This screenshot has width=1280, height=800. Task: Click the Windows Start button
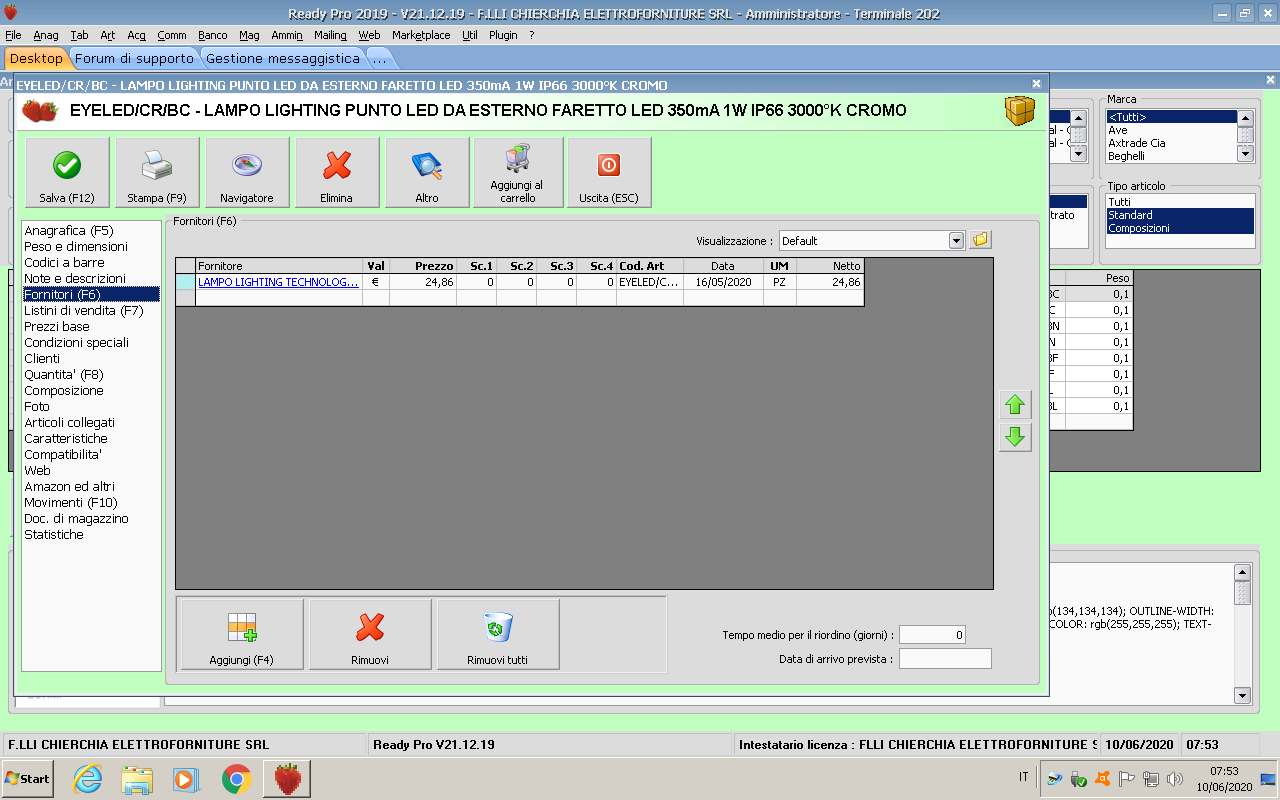click(x=27, y=778)
